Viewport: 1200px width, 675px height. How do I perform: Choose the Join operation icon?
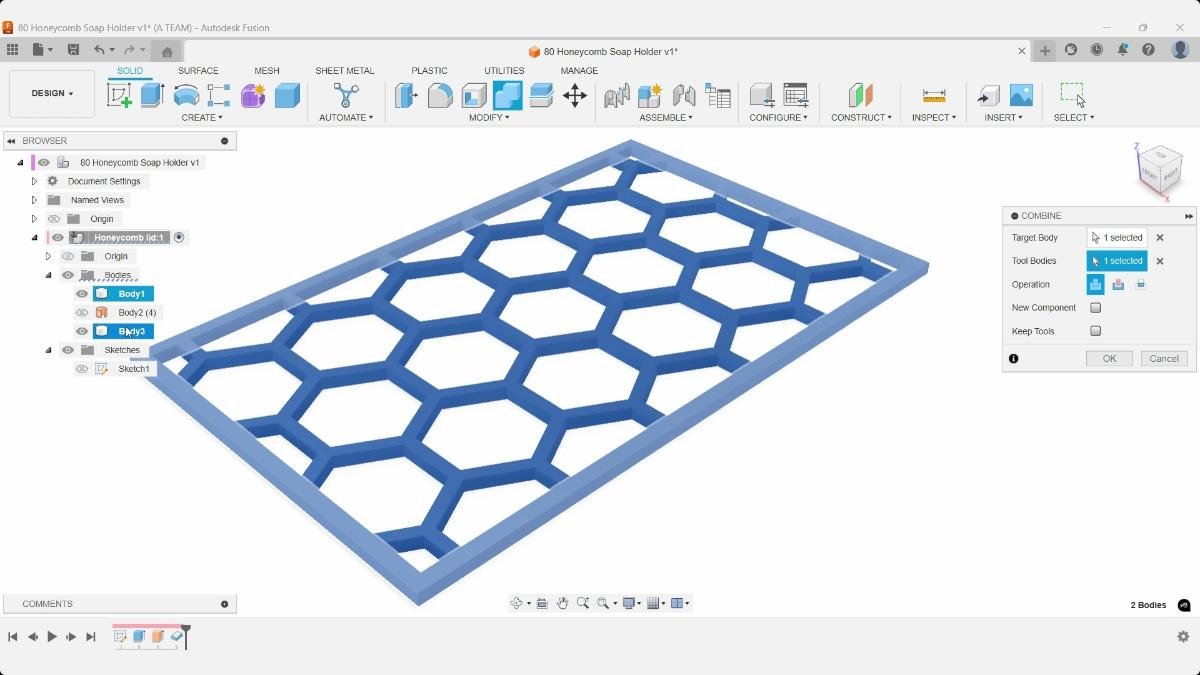tap(1096, 284)
